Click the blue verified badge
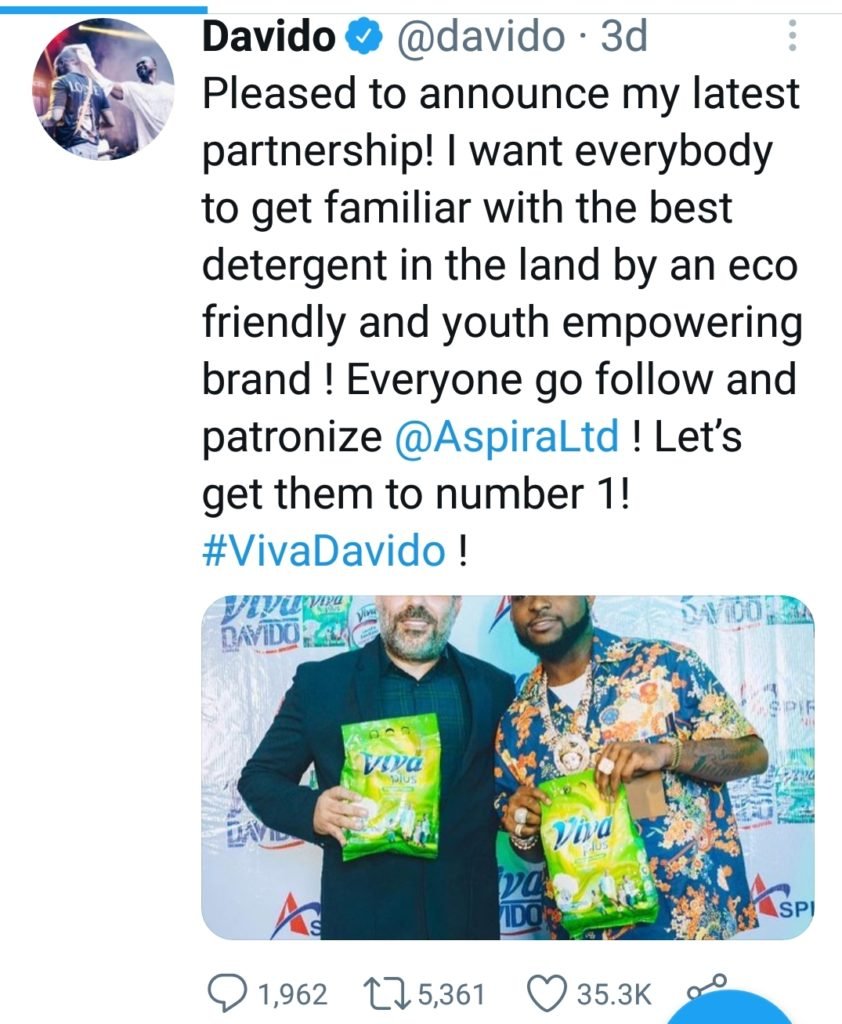The width and height of the screenshot is (842, 1024). click(x=367, y=37)
